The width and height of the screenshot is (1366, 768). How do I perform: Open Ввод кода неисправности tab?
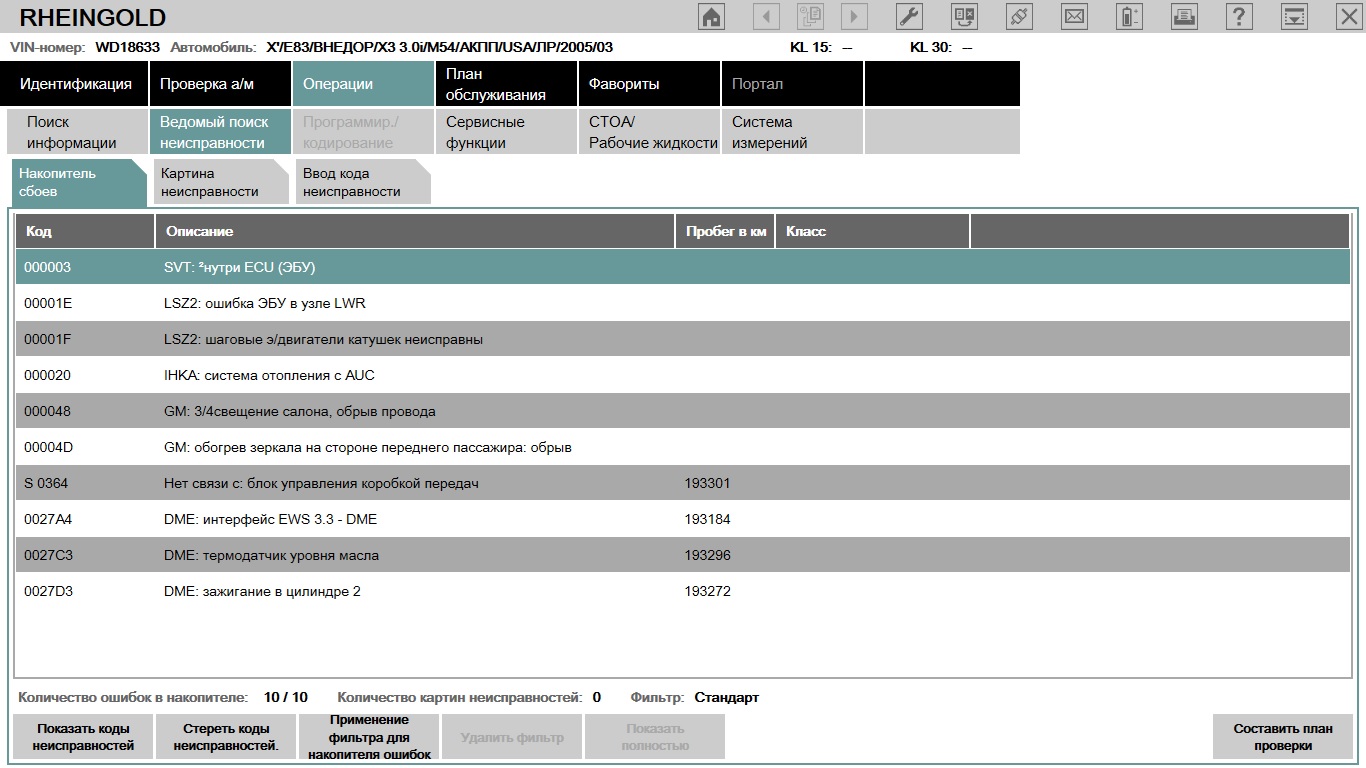[363, 183]
